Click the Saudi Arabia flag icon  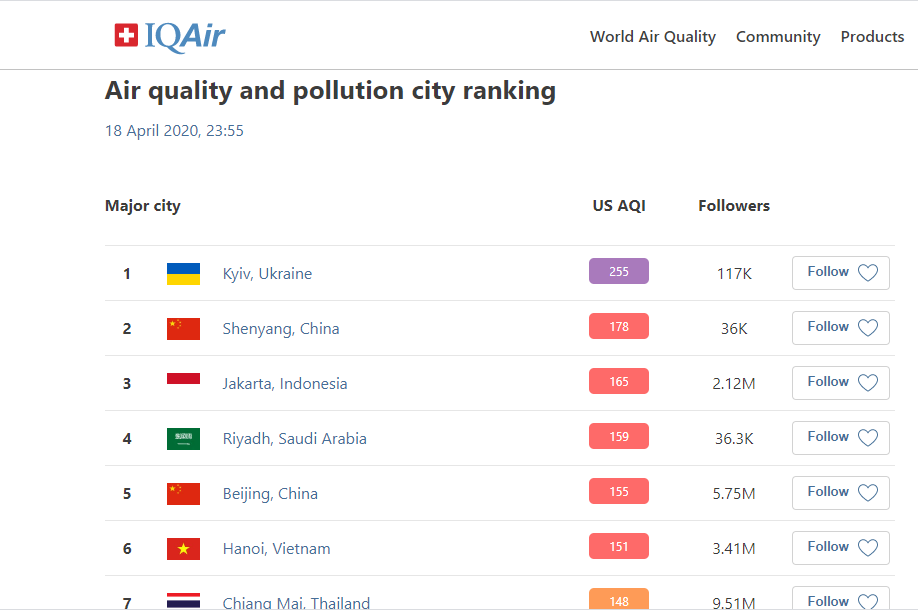point(183,439)
